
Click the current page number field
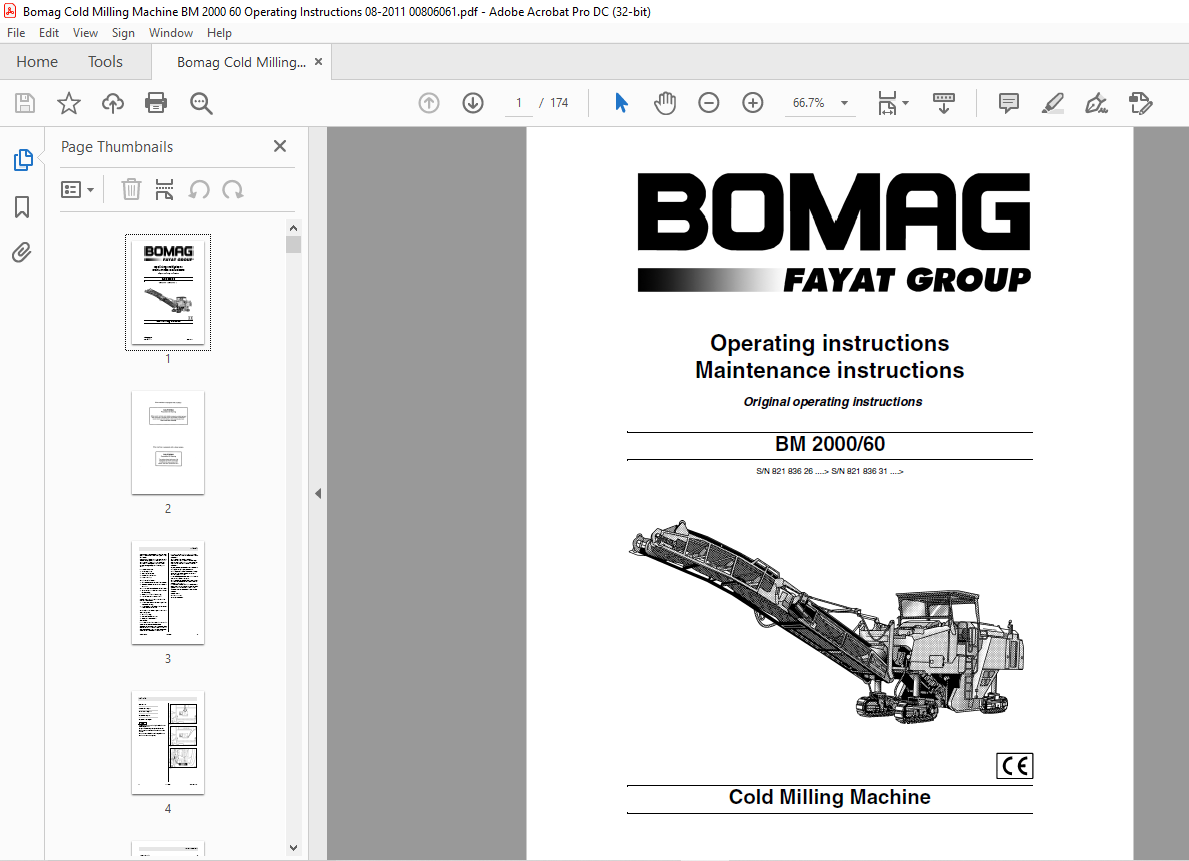pyautogui.click(x=519, y=103)
